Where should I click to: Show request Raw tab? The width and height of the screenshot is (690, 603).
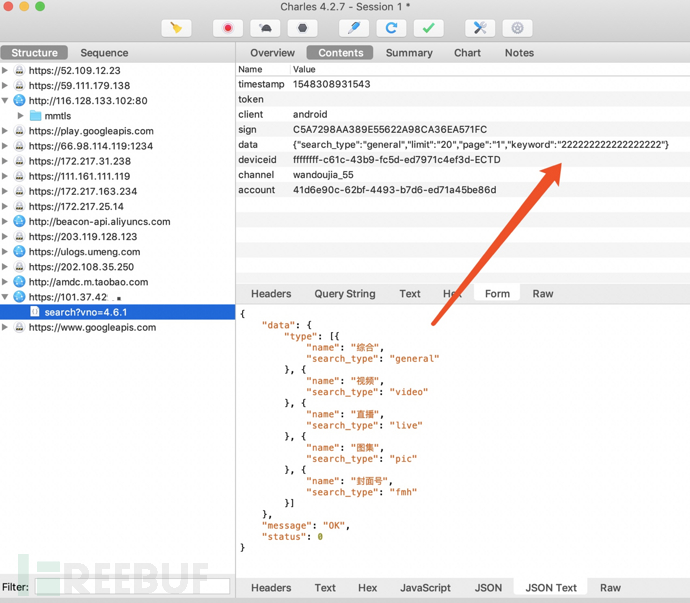coord(543,294)
